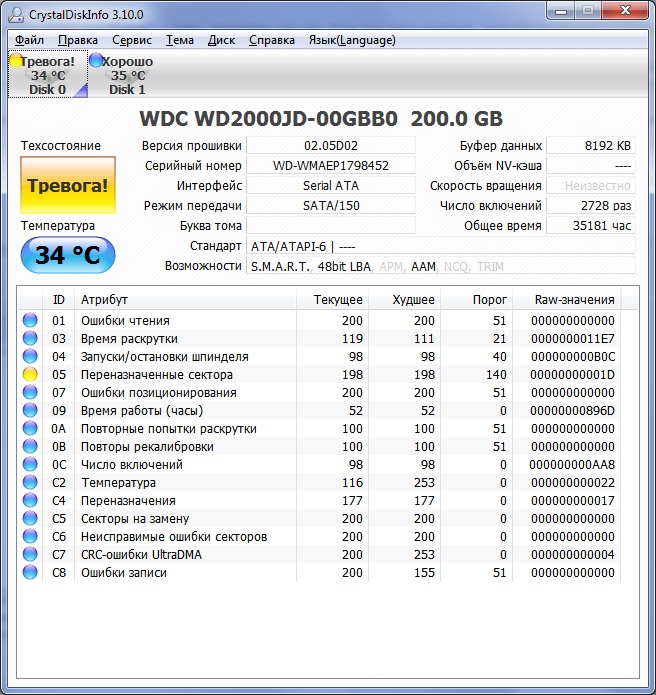
Task: Select raw value 000000000022 of Температура
Action: (573, 483)
